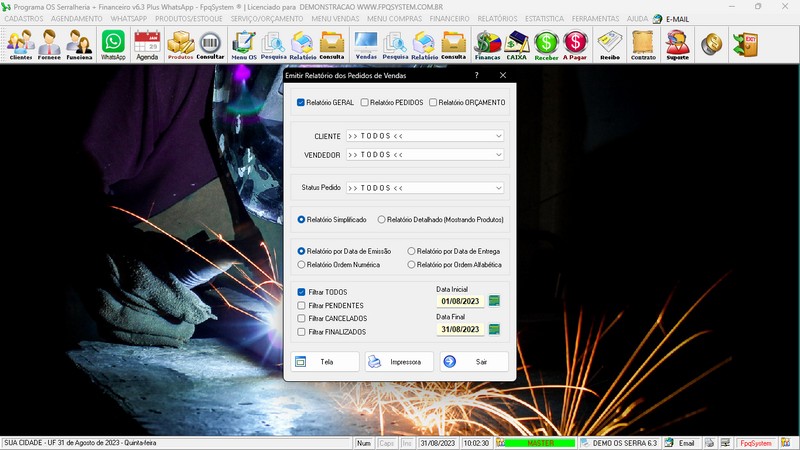Open the Finanças toolbar icon
Screen dimensions: 800x450
tap(487, 44)
